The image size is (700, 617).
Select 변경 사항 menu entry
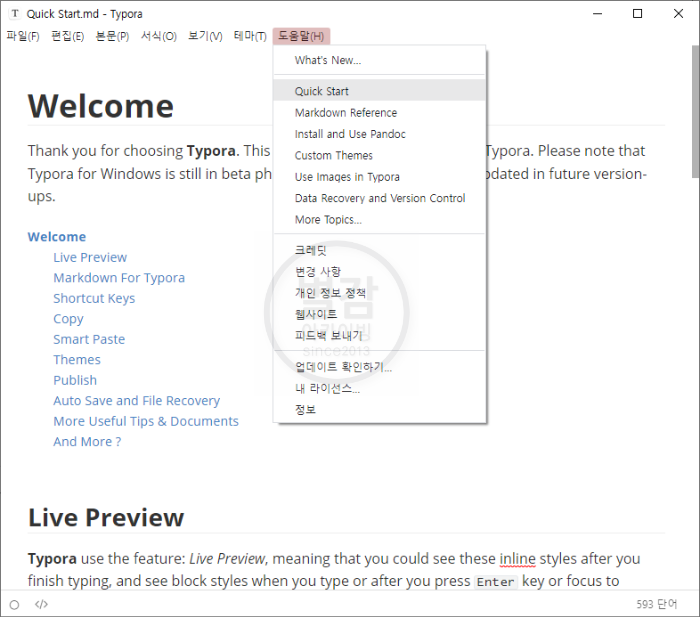pyautogui.click(x=379, y=271)
